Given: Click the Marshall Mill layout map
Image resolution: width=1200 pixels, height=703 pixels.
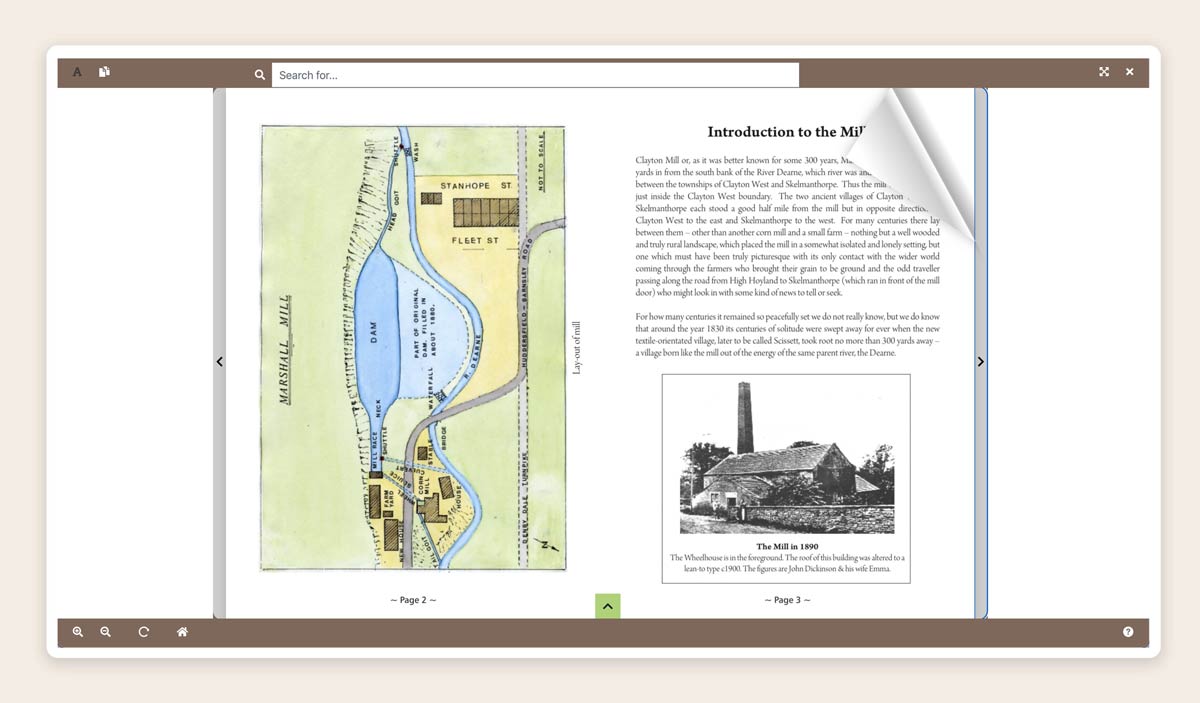Looking at the screenshot, I should 412,347.
